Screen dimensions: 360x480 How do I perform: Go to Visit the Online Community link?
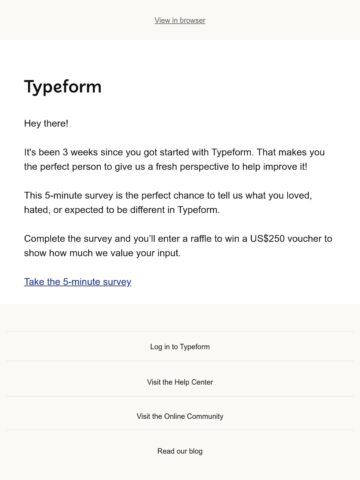click(x=180, y=416)
